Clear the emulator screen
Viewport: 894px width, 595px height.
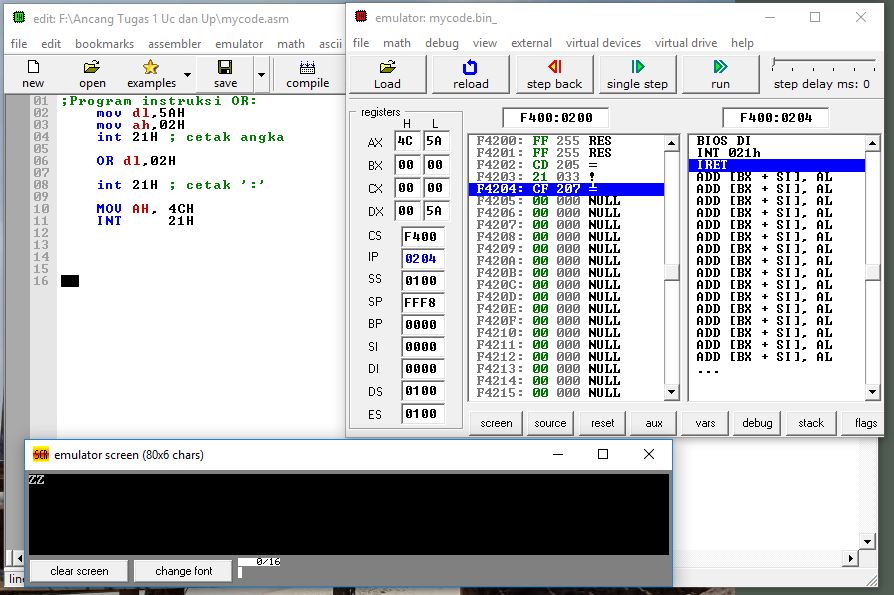tap(79, 571)
